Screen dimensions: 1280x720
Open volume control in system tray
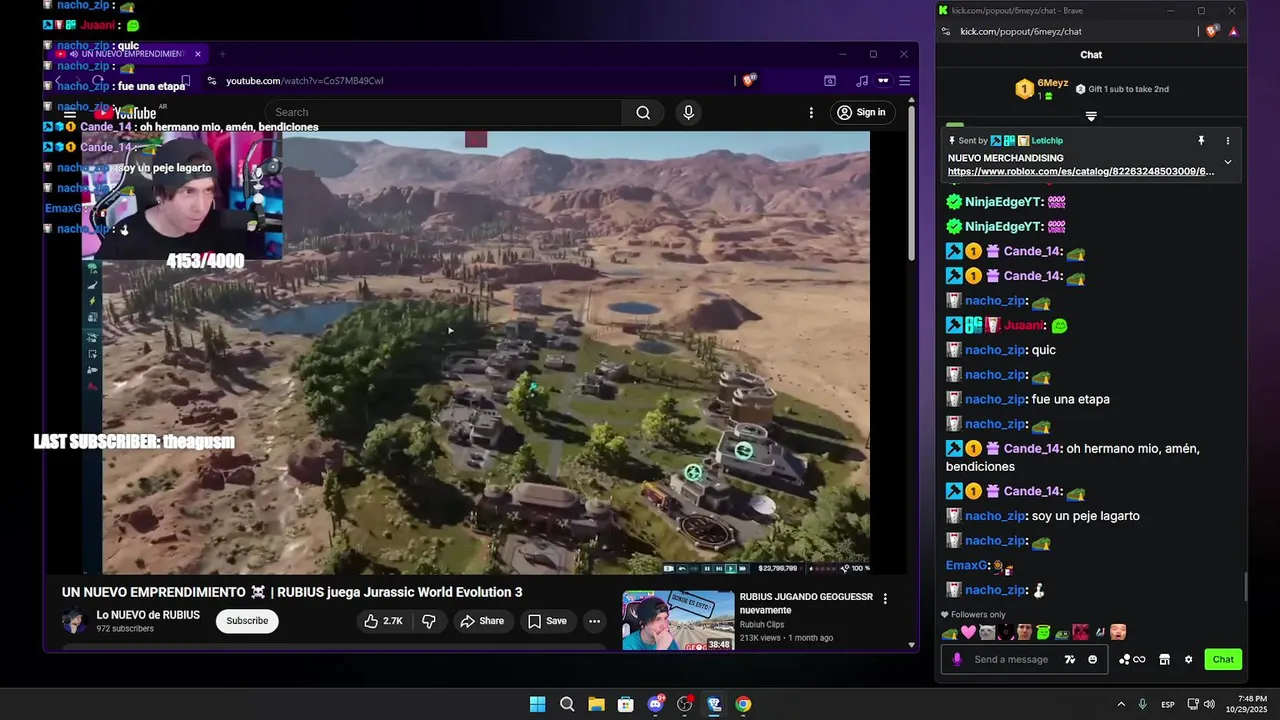[x=1210, y=704]
